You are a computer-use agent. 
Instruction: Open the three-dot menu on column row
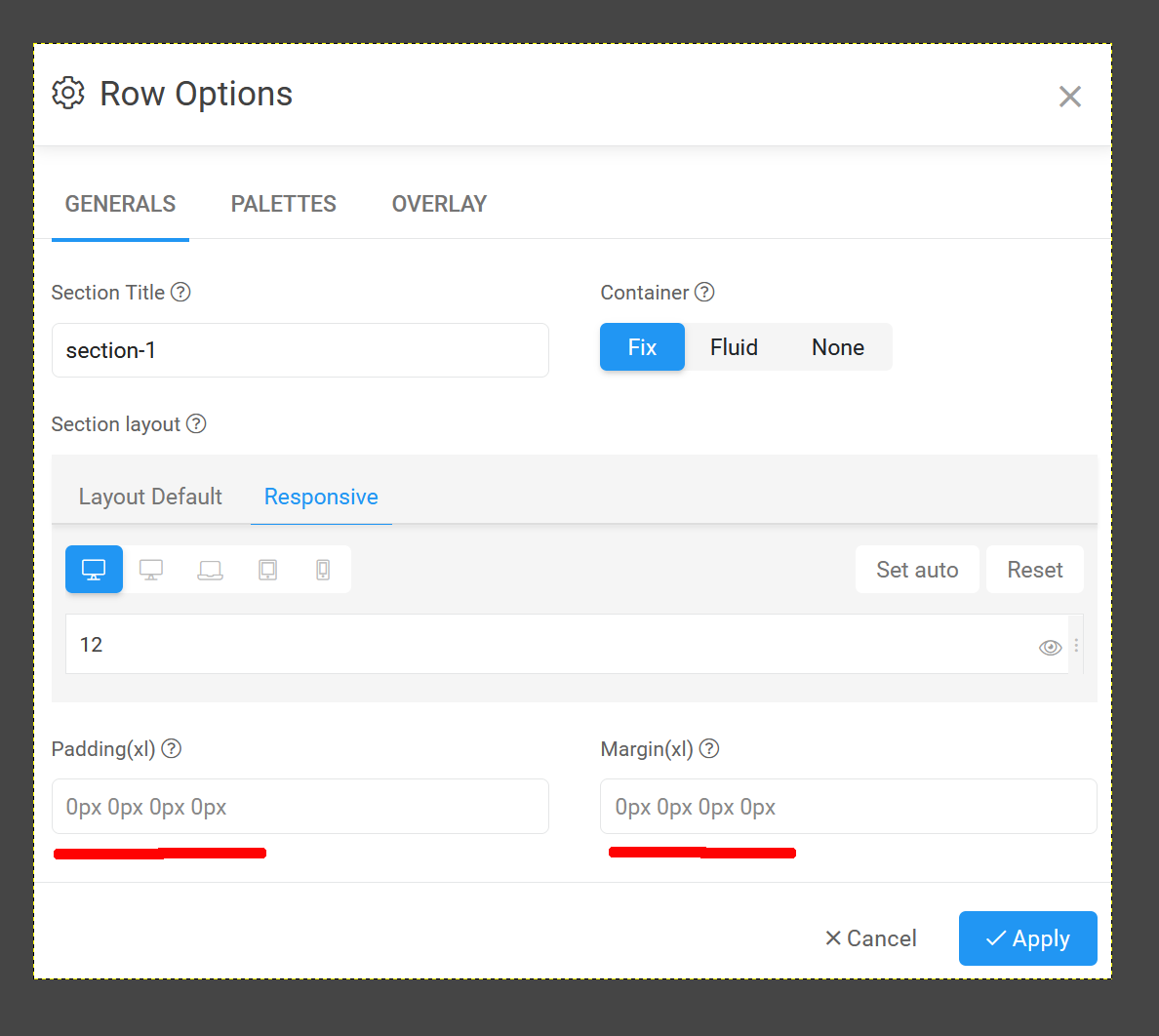[x=1076, y=646]
